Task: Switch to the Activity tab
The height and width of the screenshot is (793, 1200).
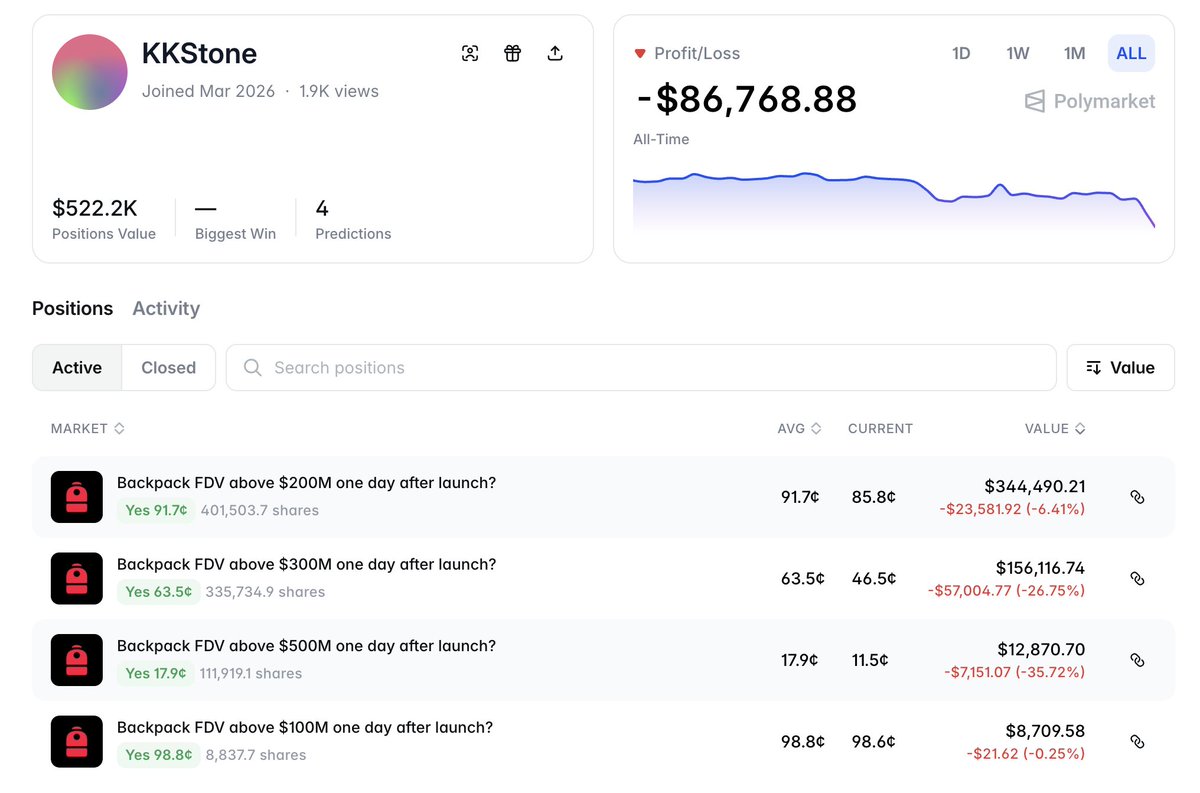Action: point(166,308)
